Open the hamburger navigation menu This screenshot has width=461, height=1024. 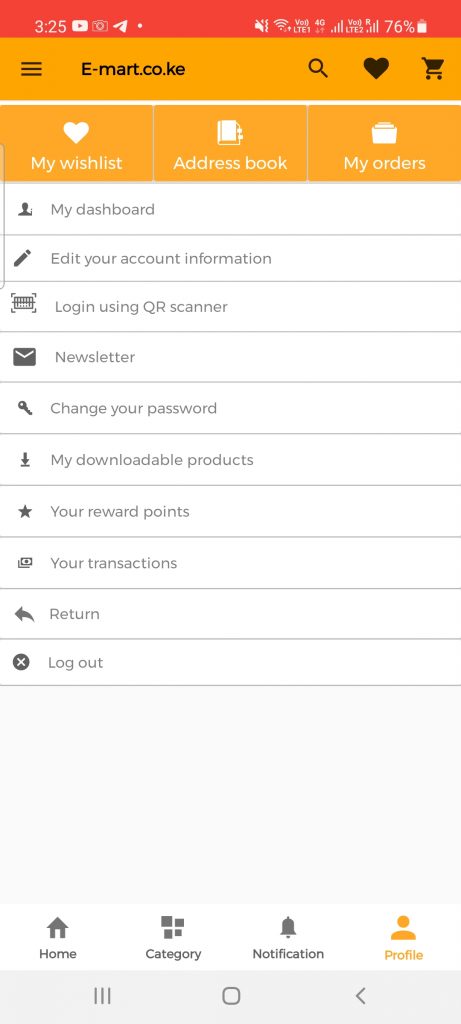[31, 69]
